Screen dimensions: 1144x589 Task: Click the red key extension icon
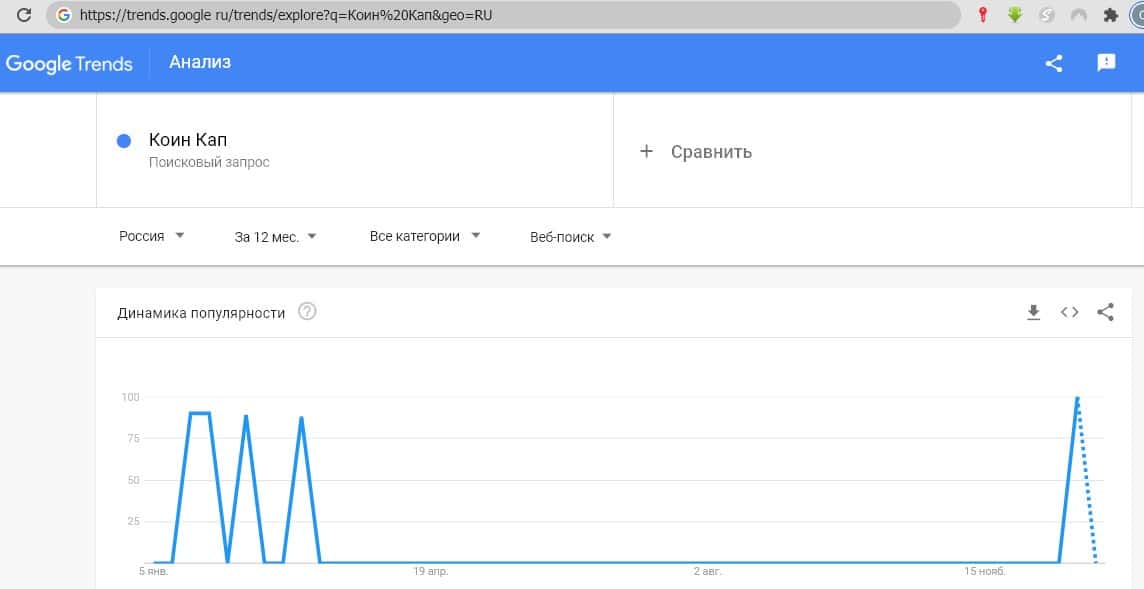click(983, 16)
